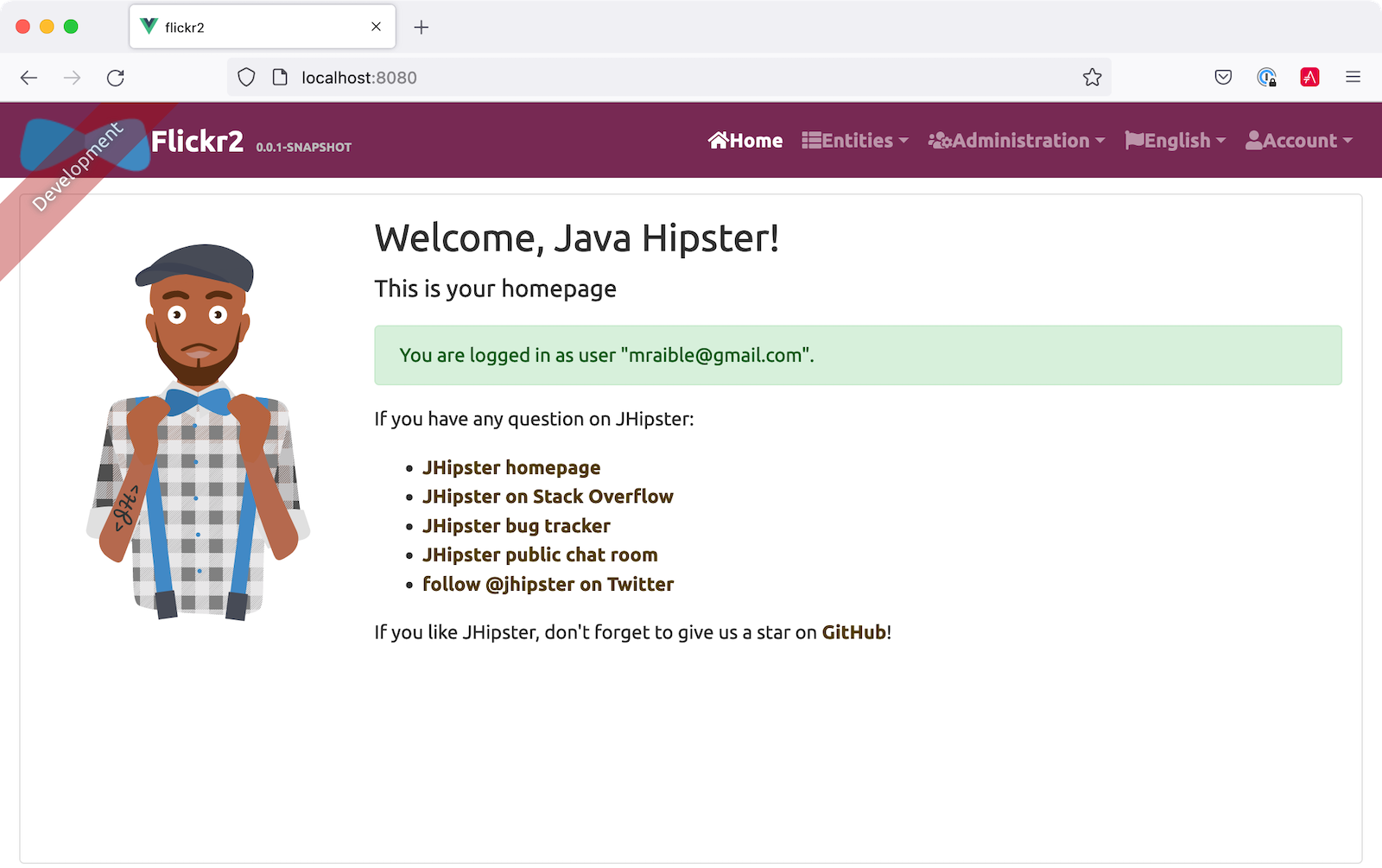Screen dimensions: 1382x868
Task: Open the Pocket save icon
Action: (1223, 78)
